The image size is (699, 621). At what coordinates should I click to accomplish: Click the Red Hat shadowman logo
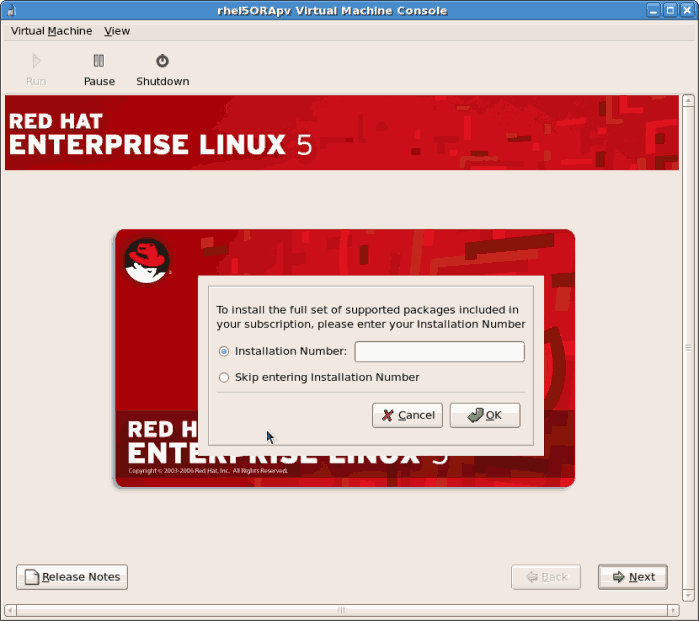tap(146, 262)
